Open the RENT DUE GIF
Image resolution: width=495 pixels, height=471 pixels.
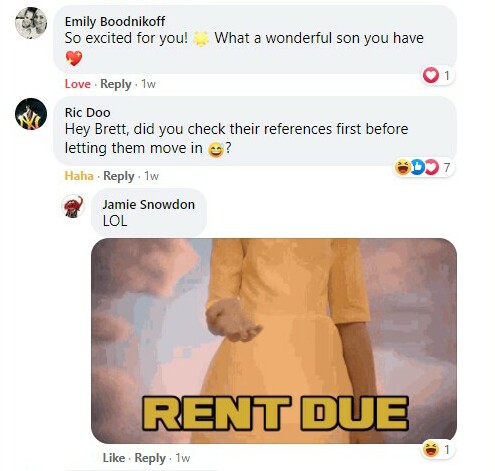coord(274,341)
